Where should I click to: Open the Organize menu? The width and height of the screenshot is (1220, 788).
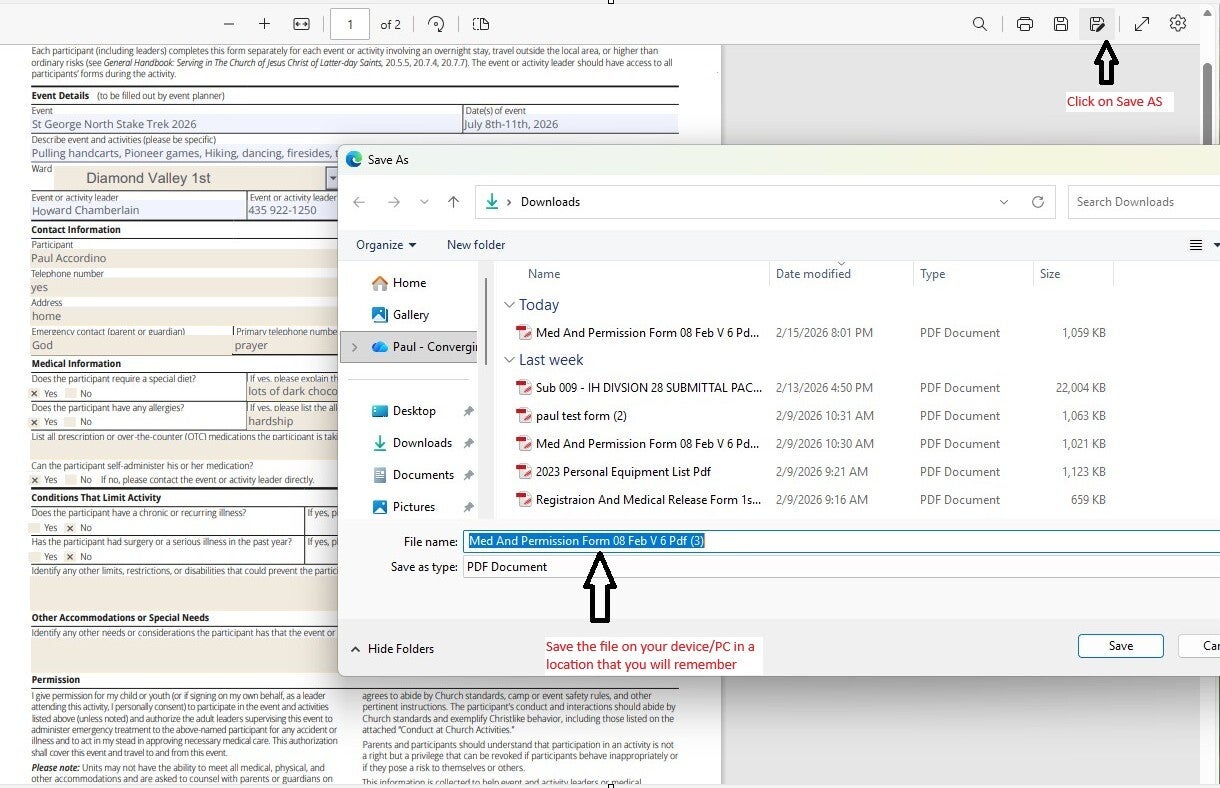[386, 245]
